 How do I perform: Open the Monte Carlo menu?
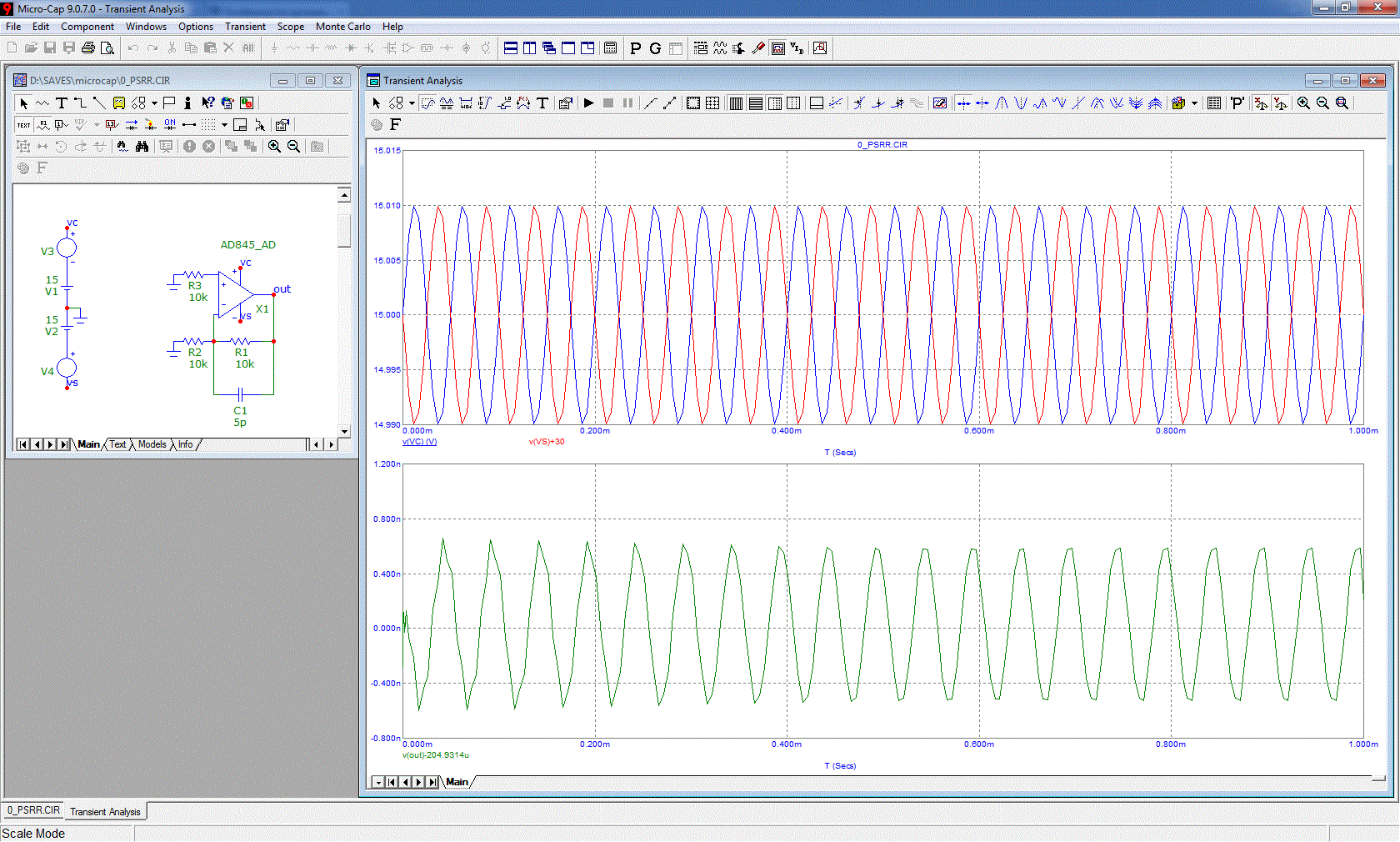342,27
